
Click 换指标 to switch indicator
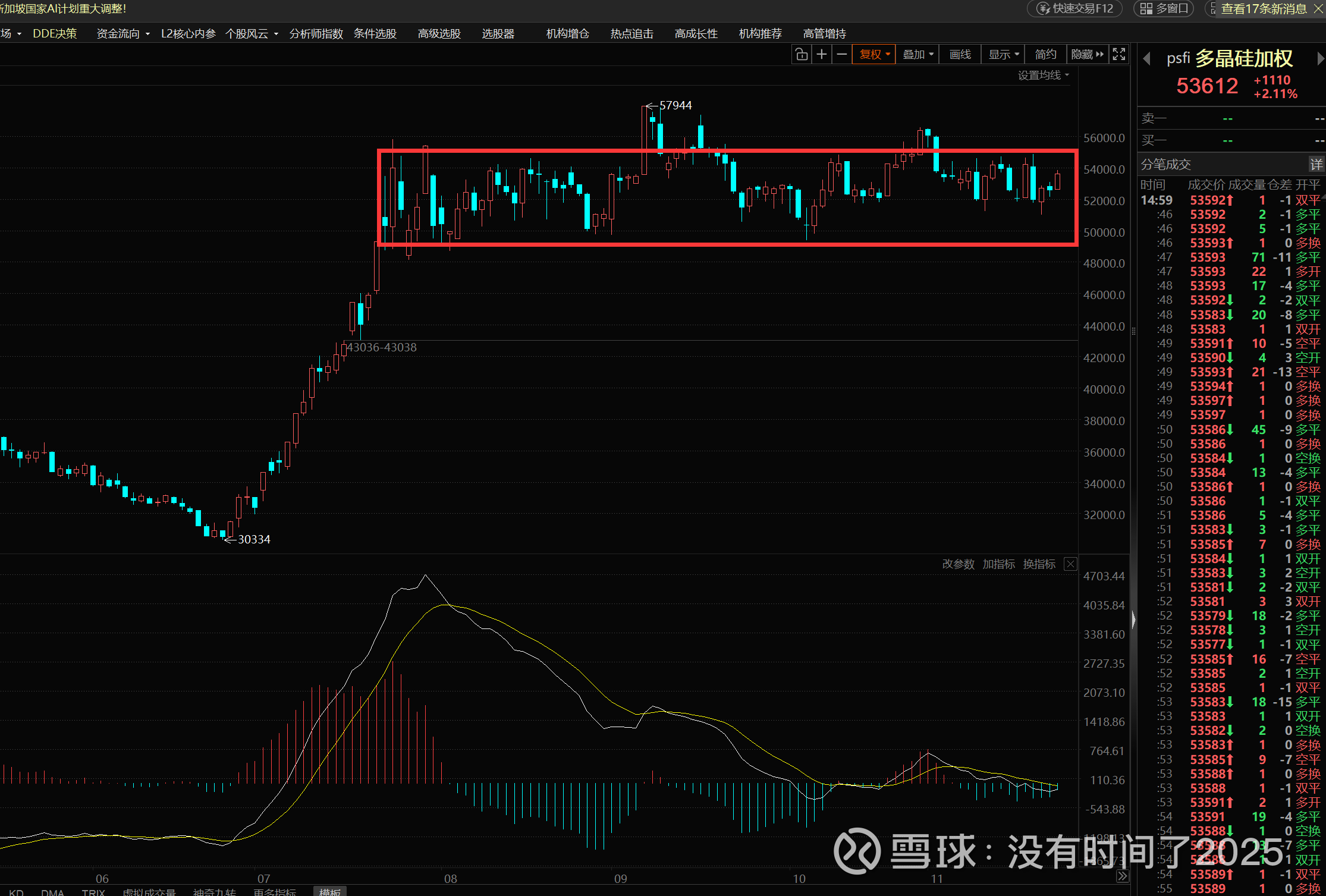(1039, 564)
